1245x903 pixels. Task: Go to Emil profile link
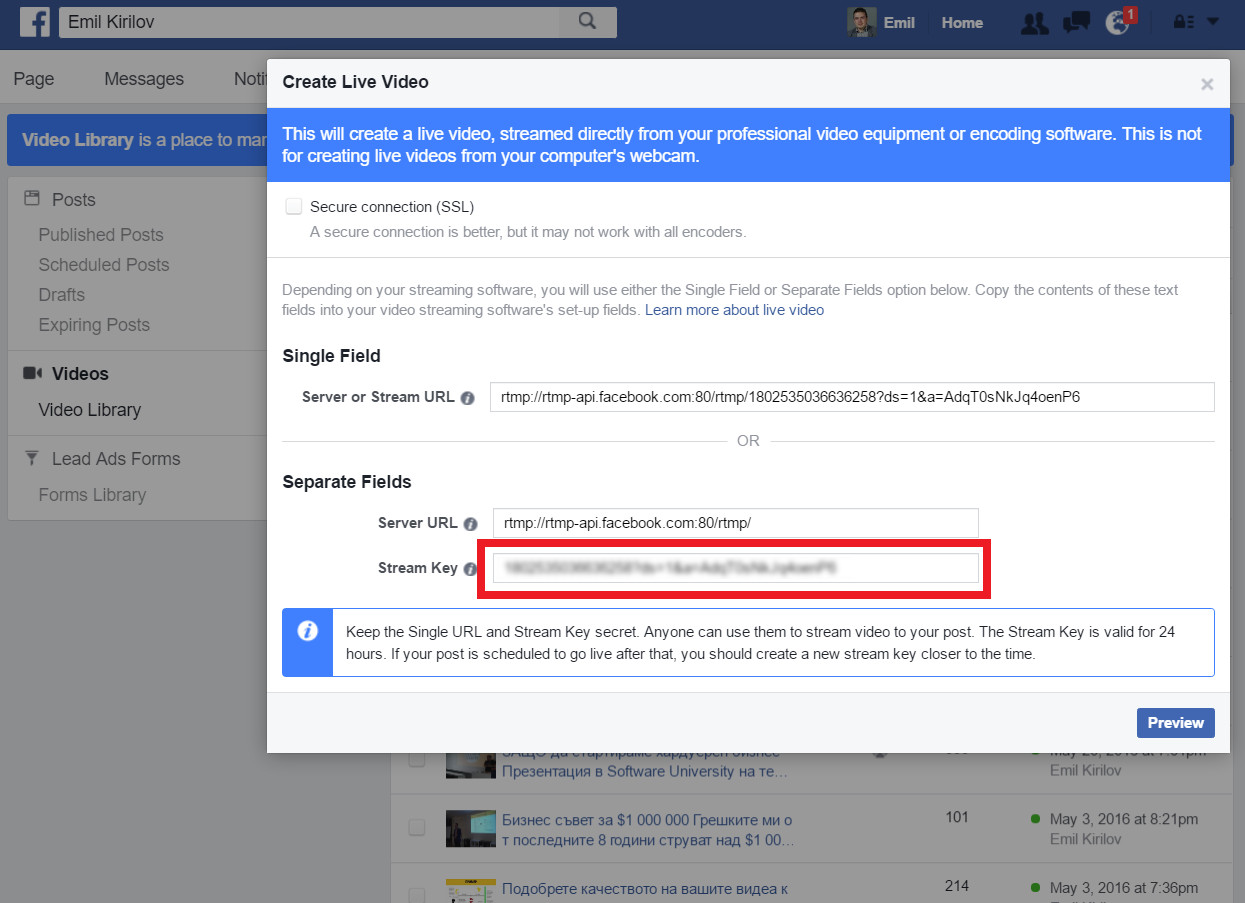tap(899, 22)
